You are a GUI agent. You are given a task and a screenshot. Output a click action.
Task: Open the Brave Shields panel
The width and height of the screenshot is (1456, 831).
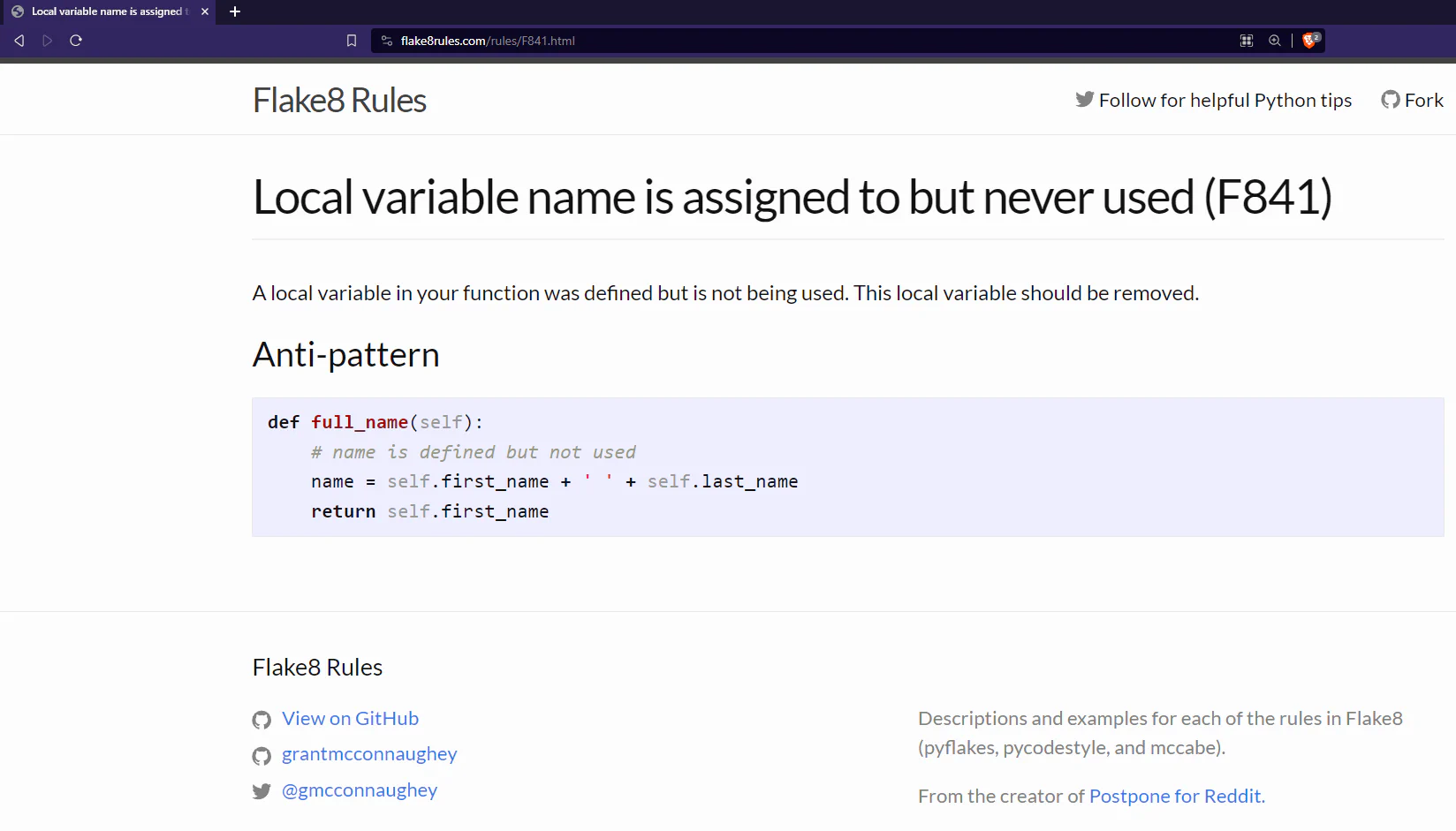tap(1309, 40)
